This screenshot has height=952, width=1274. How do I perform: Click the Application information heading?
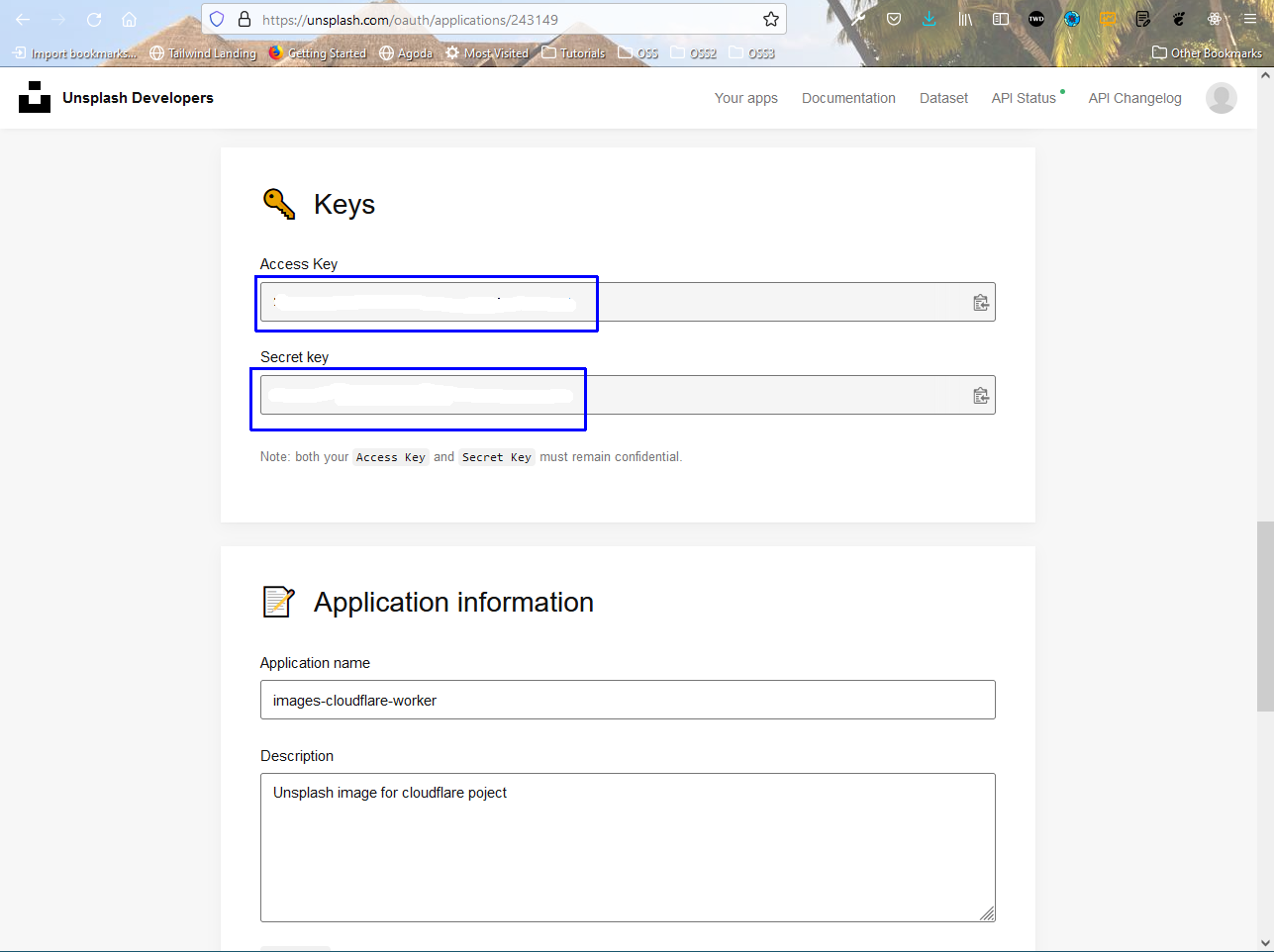pyautogui.click(x=453, y=602)
